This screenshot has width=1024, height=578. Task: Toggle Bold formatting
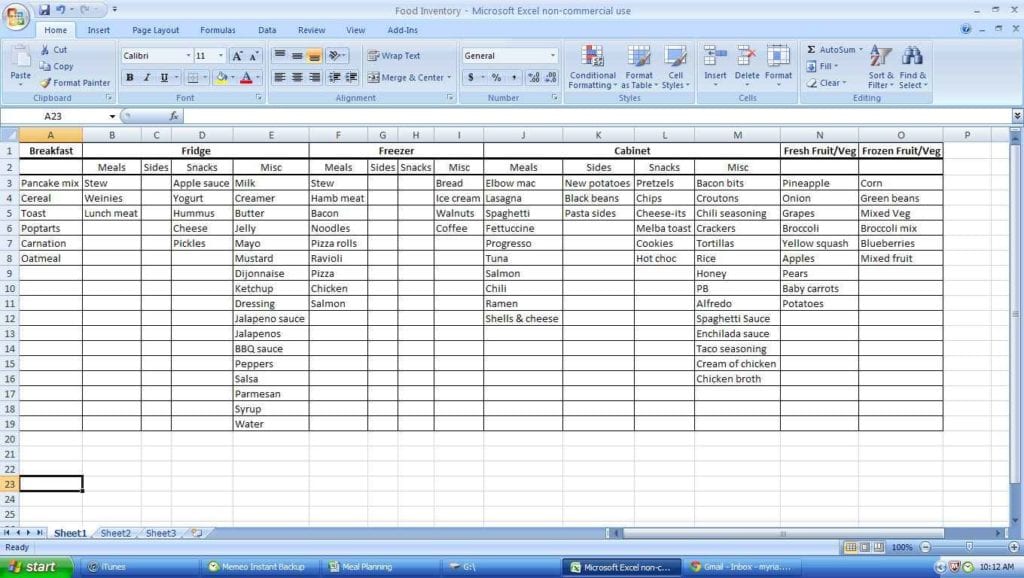pyautogui.click(x=130, y=77)
